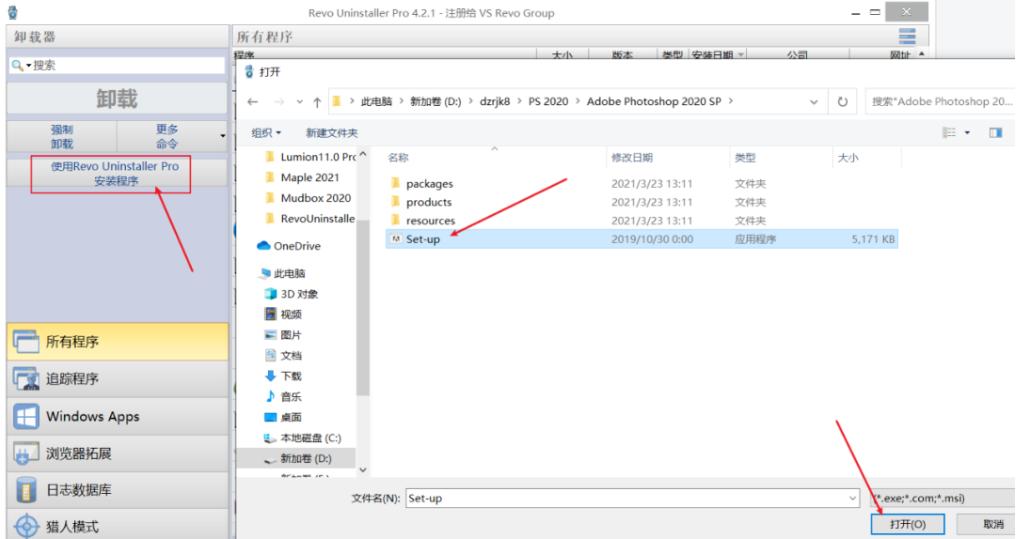Toggle the preview pane icon

[x=996, y=133]
